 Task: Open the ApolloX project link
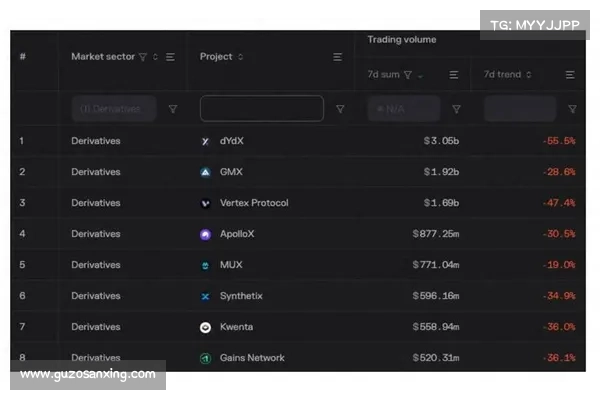237,234
